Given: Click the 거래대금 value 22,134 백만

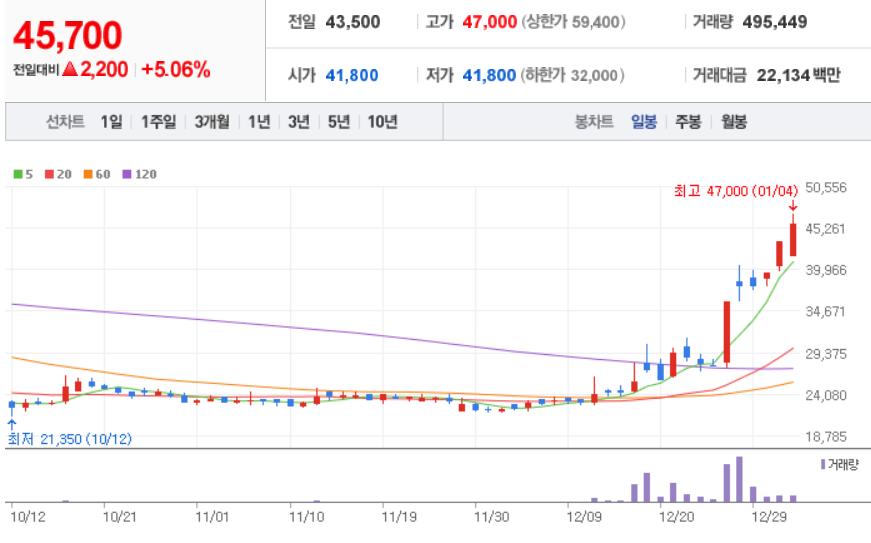Looking at the screenshot, I should point(798,75).
